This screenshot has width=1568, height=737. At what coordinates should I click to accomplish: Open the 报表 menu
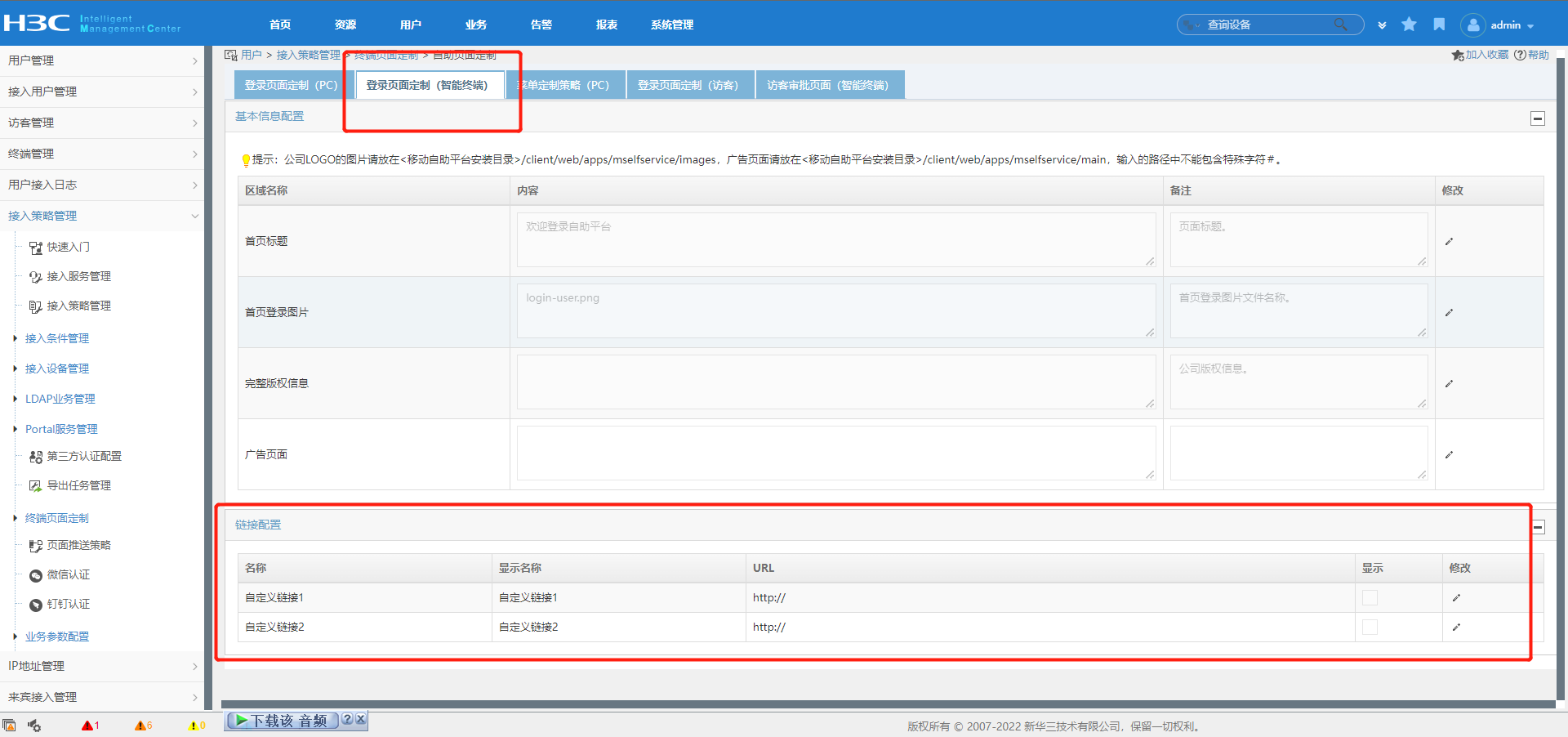[607, 25]
